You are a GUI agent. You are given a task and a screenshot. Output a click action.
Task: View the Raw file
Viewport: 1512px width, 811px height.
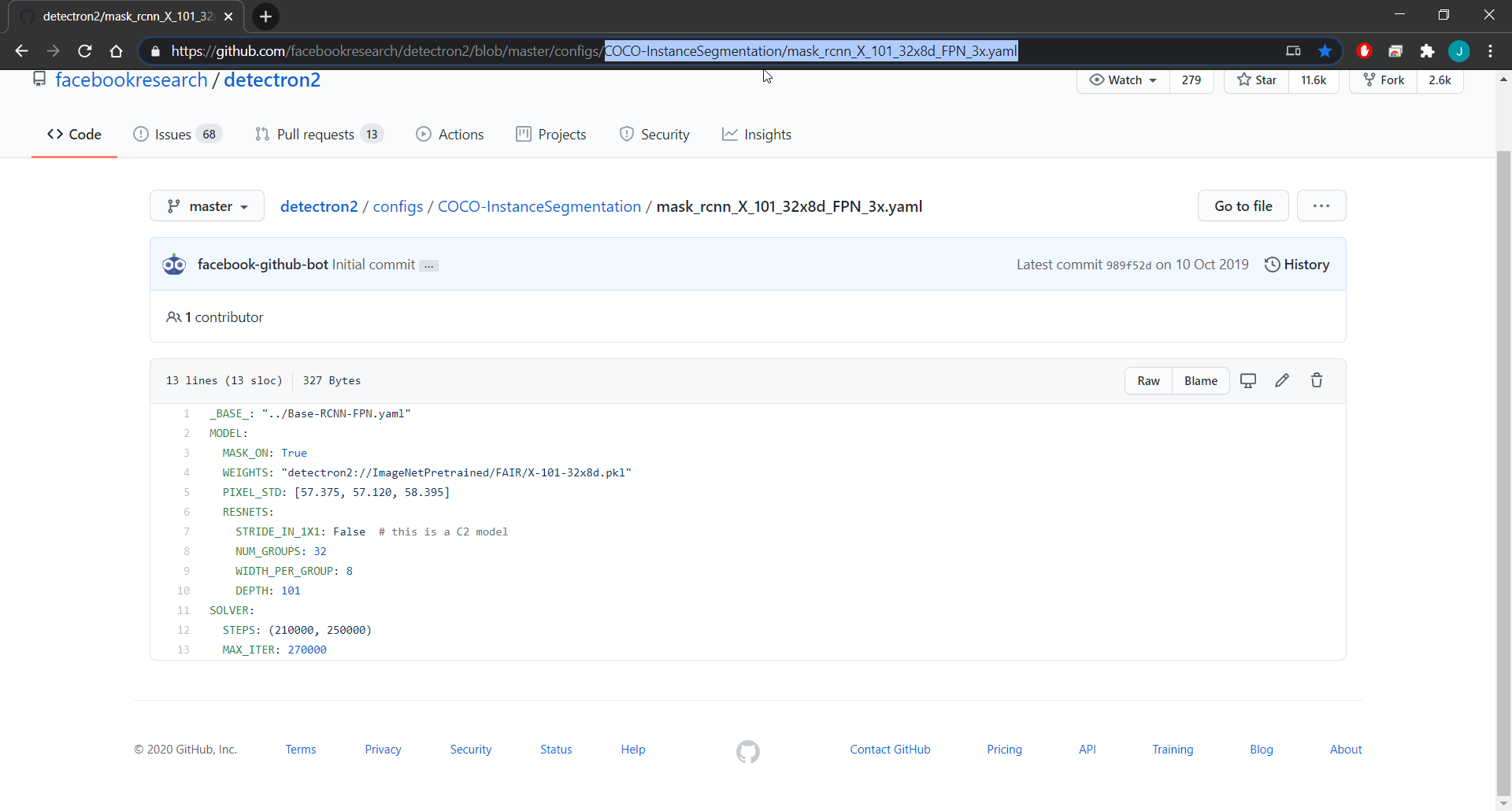[1148, 381]
